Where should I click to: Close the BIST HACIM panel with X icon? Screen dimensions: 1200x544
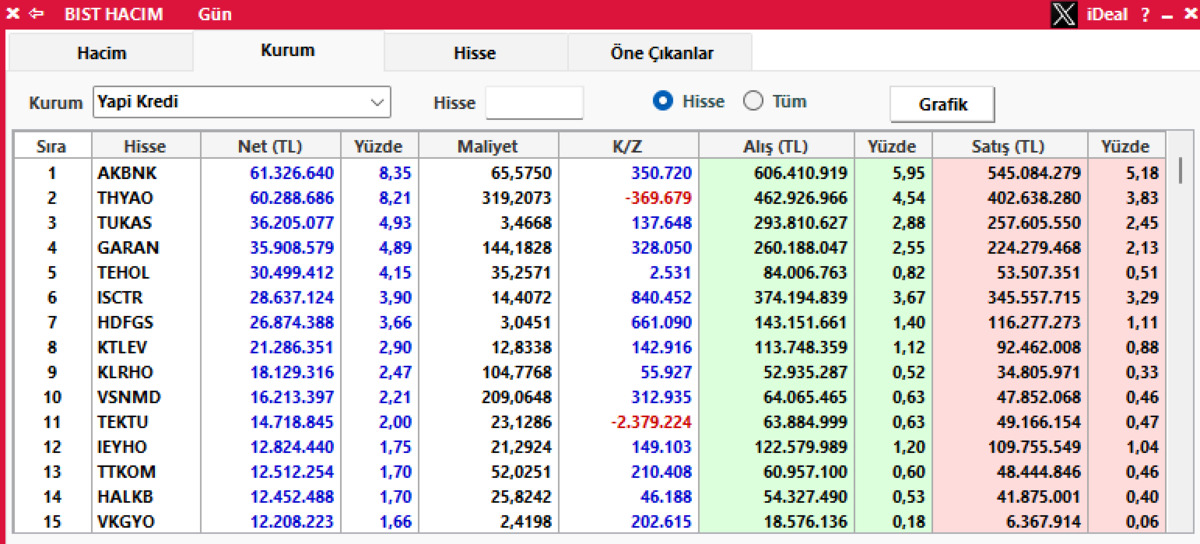[x=12, y=14]
